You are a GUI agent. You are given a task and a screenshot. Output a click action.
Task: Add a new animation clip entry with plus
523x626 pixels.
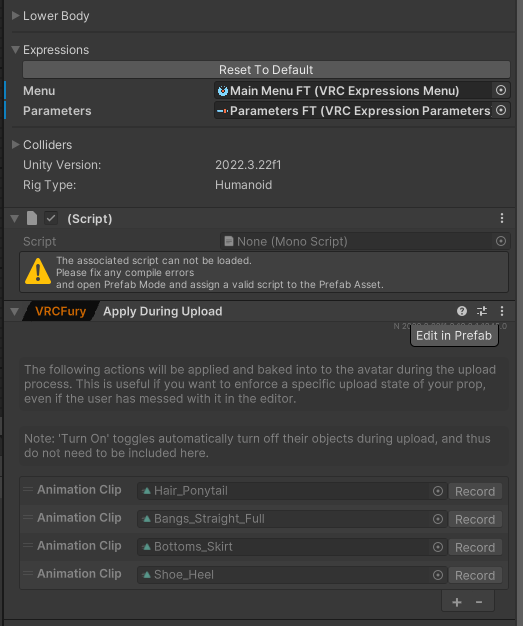[x=457, y=602]
